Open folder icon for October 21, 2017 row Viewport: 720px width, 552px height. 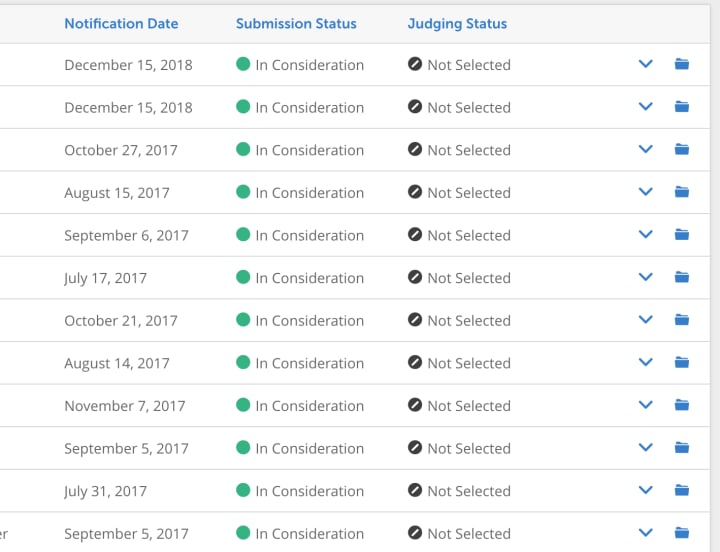[x=682, y=320]
